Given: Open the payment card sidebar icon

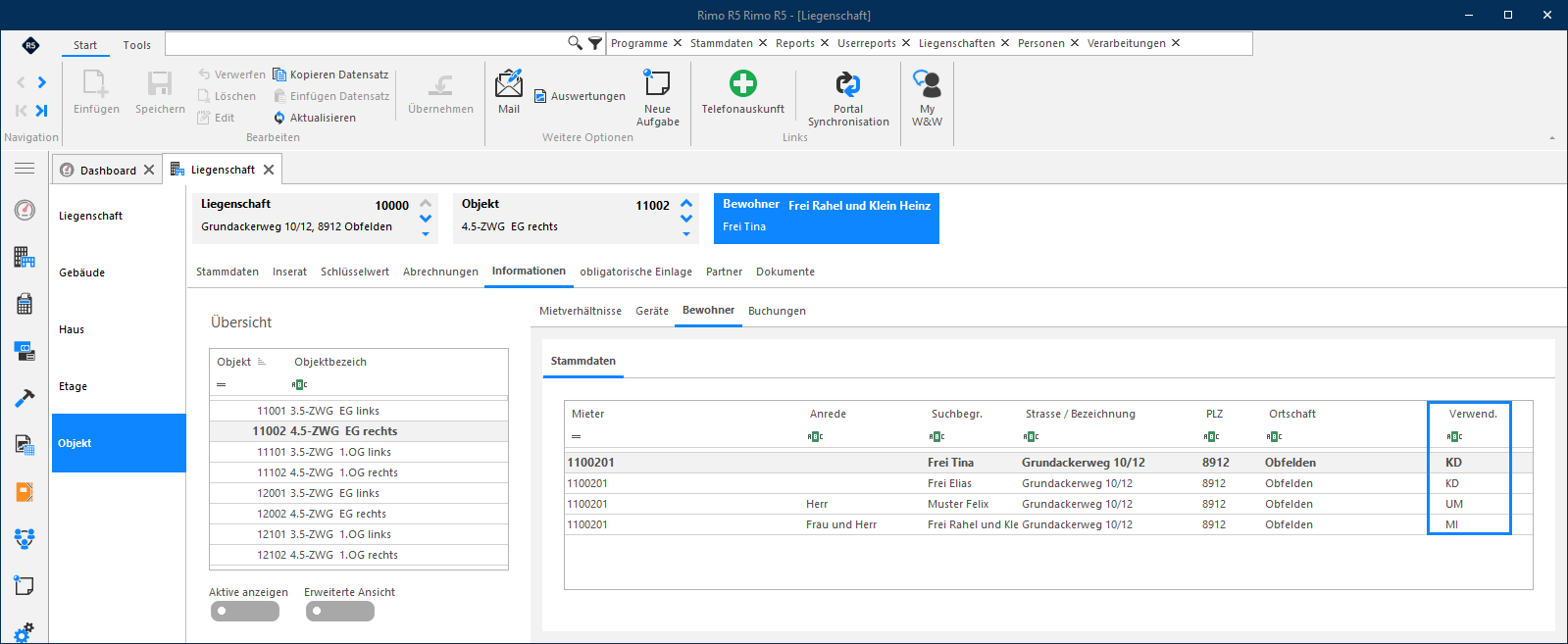Looking at the screenshot, I should pyautogui.click(x=25, y=351).
